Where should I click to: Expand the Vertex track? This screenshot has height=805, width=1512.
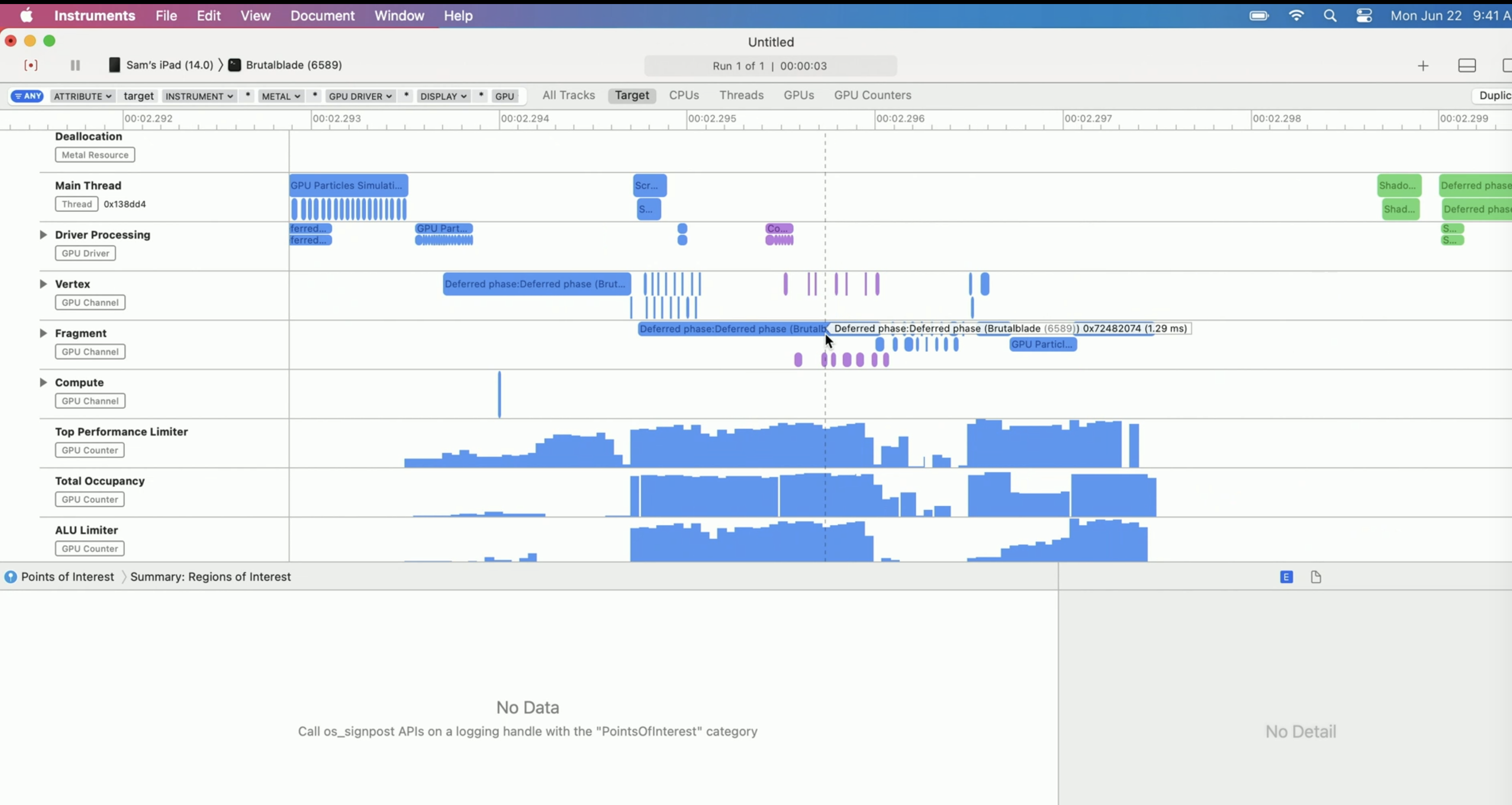(x=43, y=284)
